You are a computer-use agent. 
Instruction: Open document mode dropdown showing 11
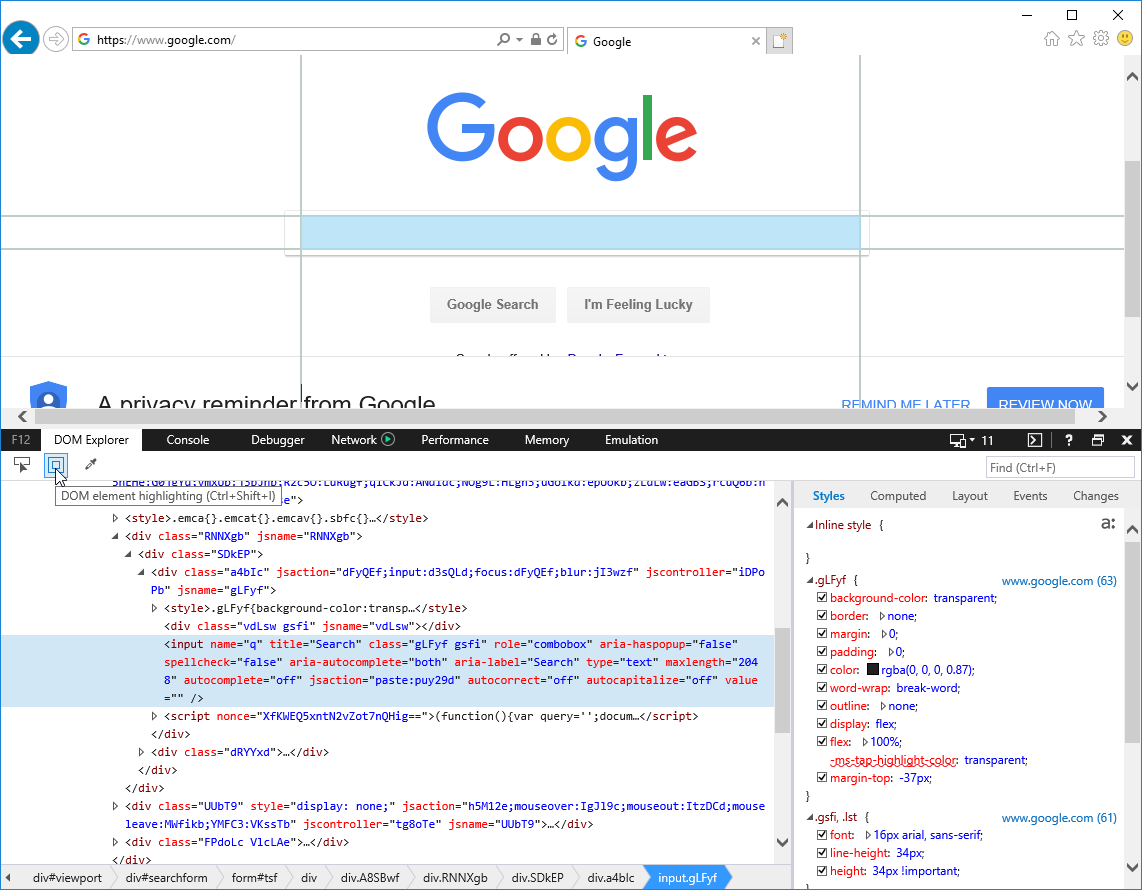(982, 440)
